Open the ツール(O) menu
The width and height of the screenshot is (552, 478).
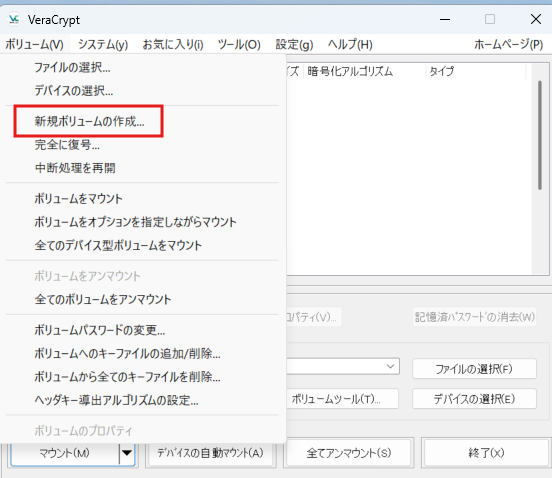239,45
